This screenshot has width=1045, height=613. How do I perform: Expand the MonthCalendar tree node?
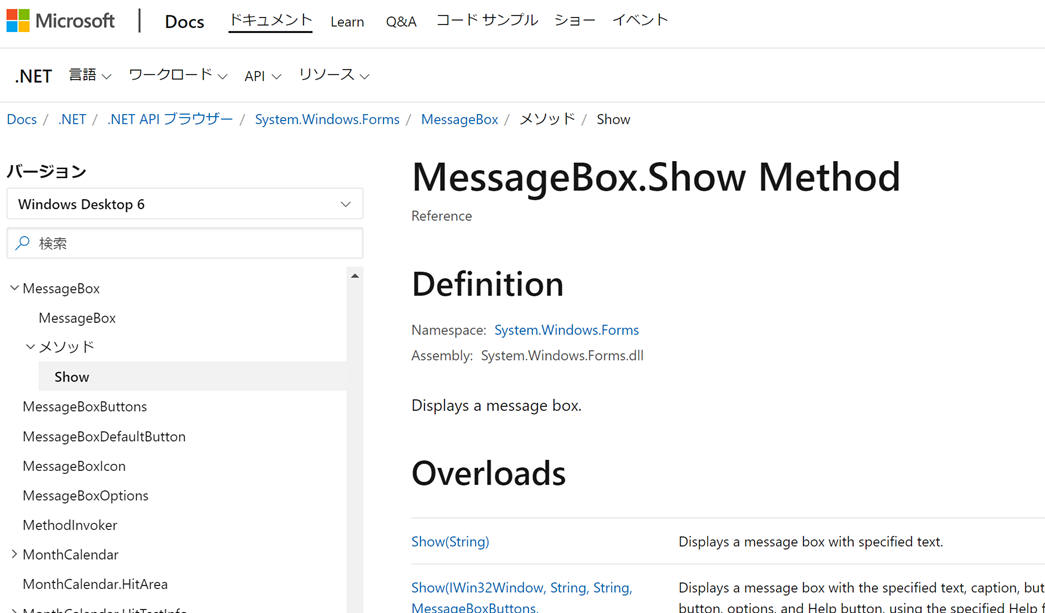(x=15, y=554)
